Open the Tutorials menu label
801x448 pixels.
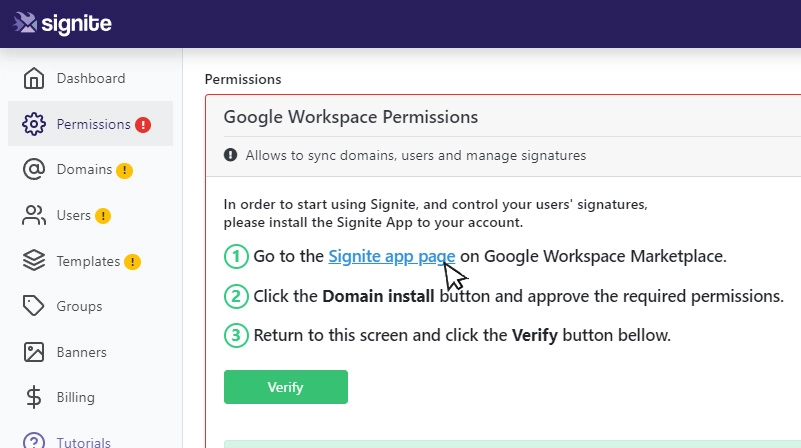pyautogui.click(x=84, y=442)
